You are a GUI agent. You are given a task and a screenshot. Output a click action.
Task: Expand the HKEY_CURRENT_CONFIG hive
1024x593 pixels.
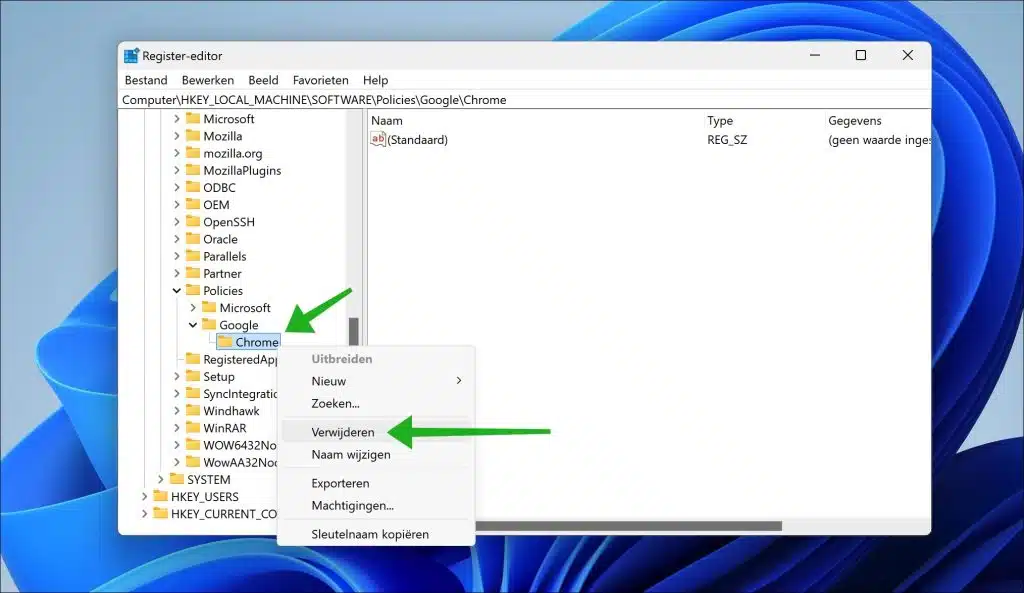(x=144, y=513)
